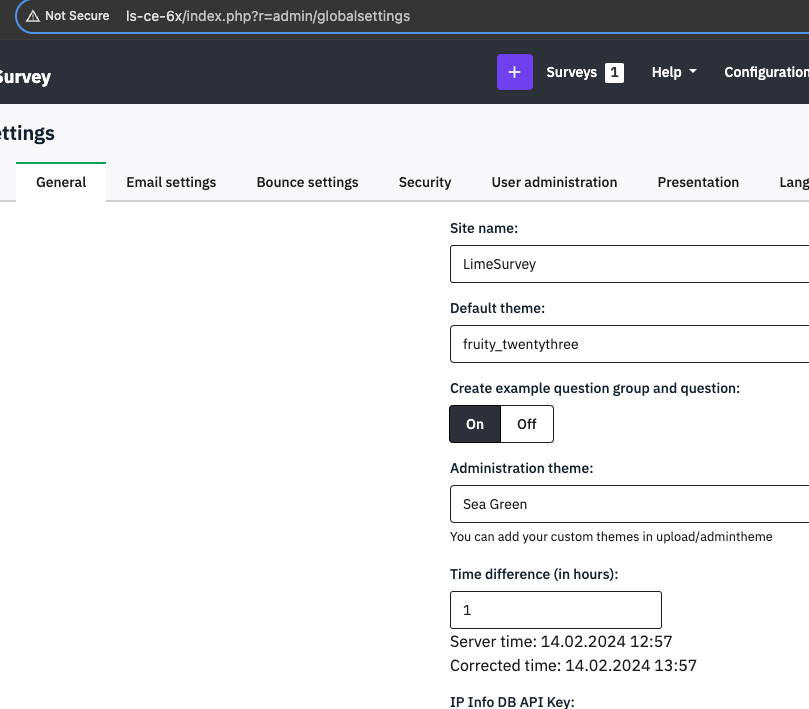809x709 pixels.
Task: Select the General tab
Action: point(61,182)
